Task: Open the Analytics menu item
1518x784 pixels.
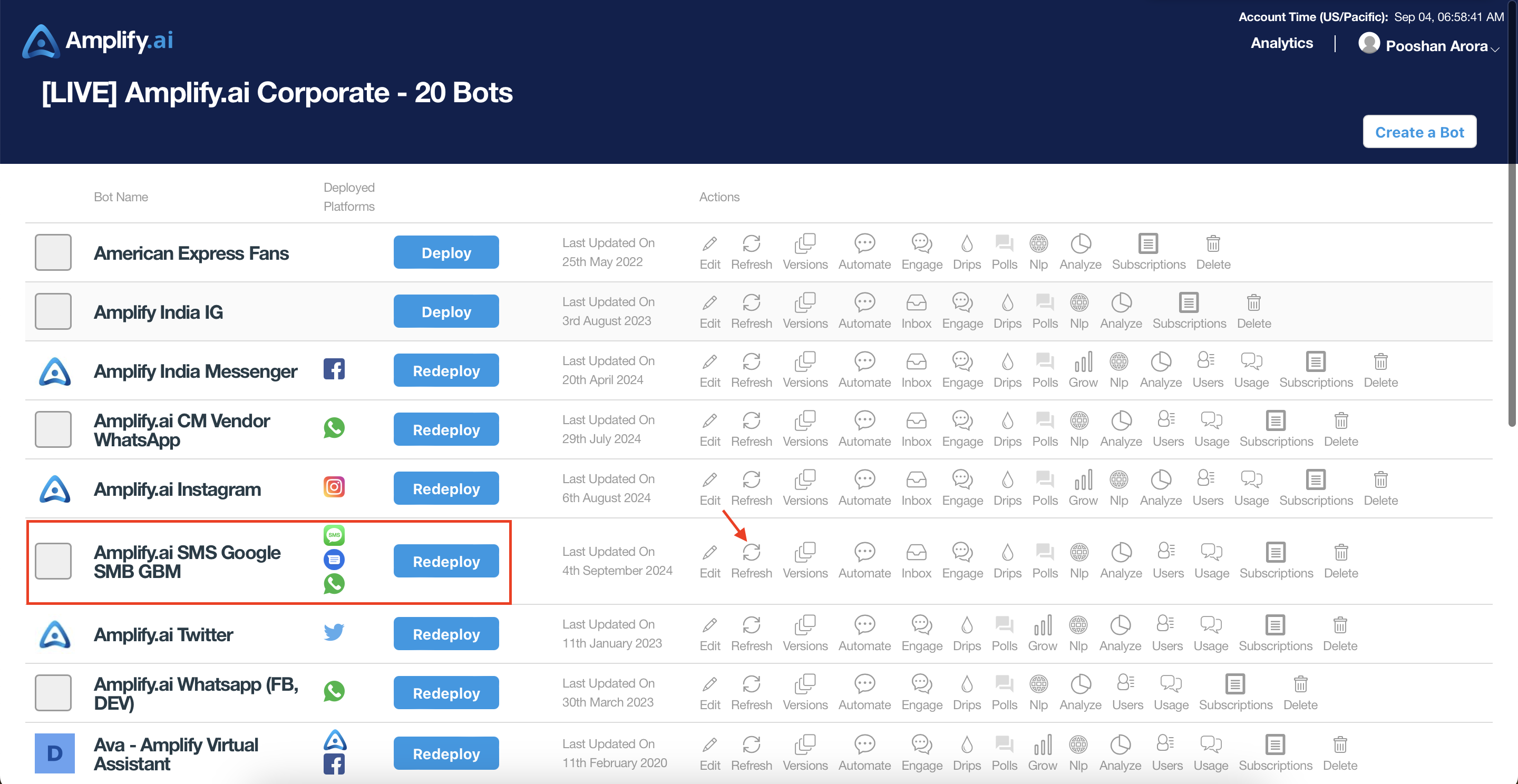Action: coord(1281,43)
